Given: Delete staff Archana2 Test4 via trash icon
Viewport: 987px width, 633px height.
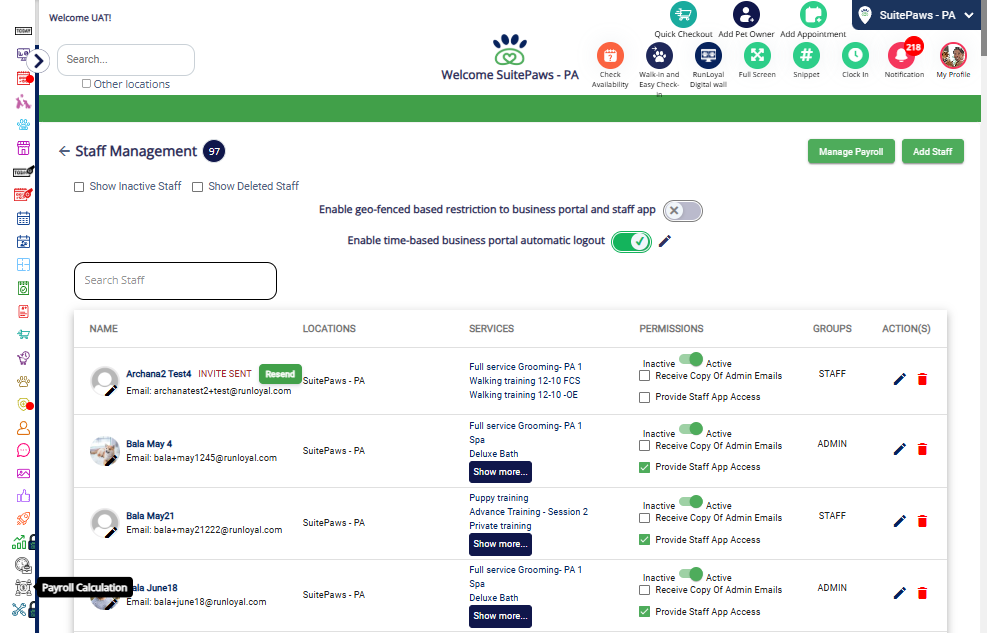Looking at the screenshot, I should click(x=922, y=379).
